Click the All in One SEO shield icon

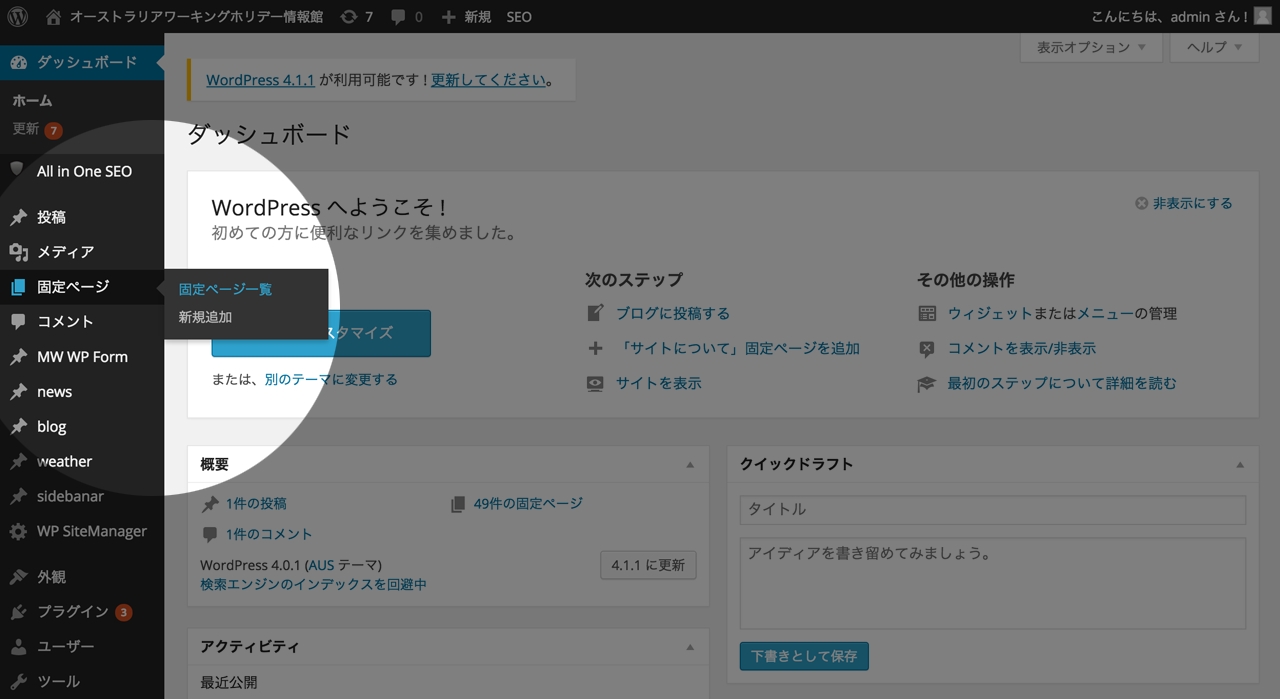pos(17,170)
